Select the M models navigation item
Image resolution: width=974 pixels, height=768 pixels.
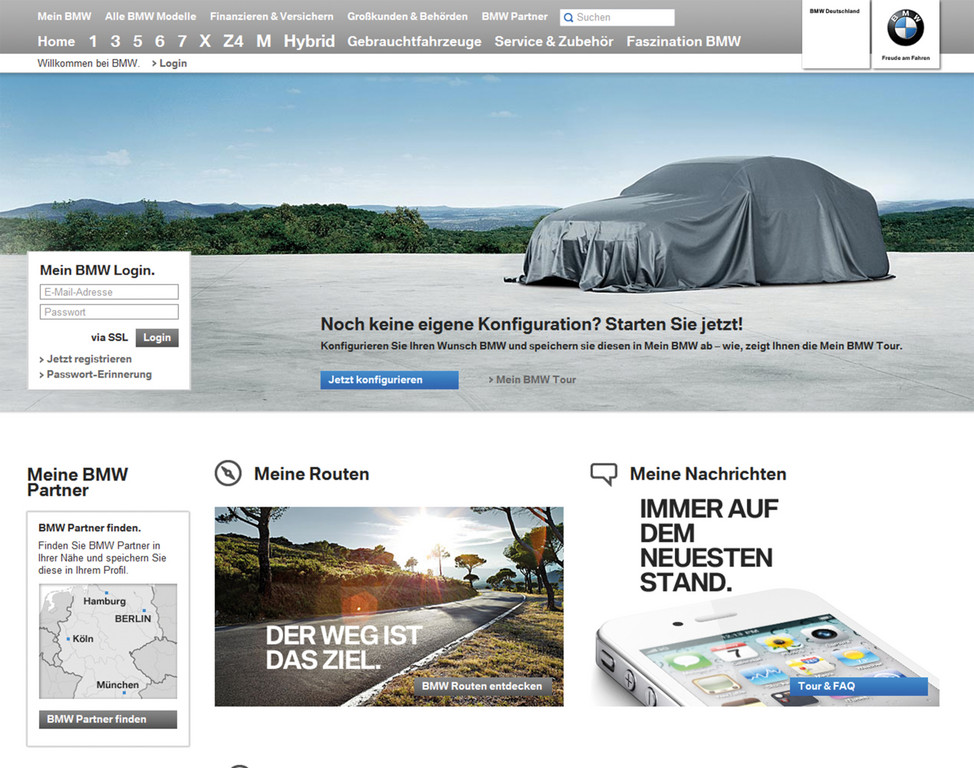coord(263,42)
